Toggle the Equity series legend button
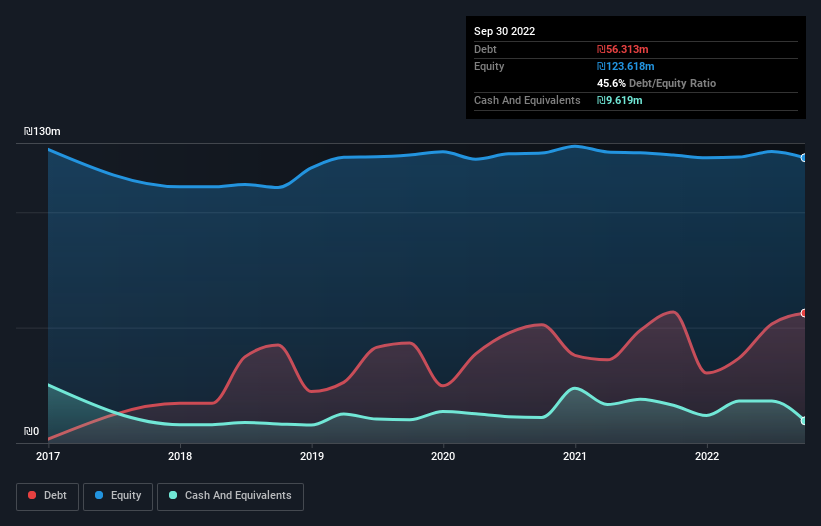 coord(118,496)
